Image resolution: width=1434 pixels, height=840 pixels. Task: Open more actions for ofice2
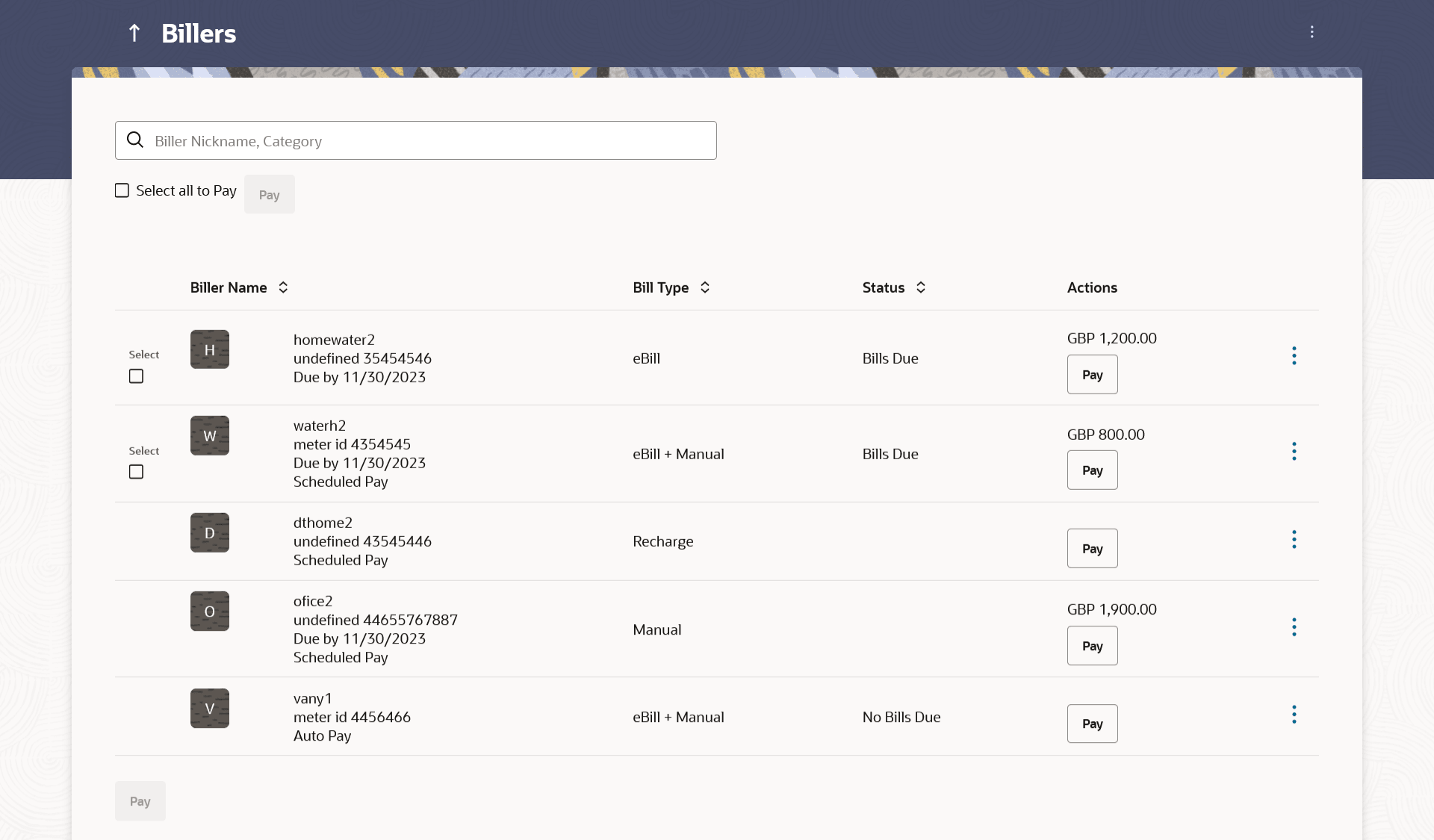click(1294, 627)
